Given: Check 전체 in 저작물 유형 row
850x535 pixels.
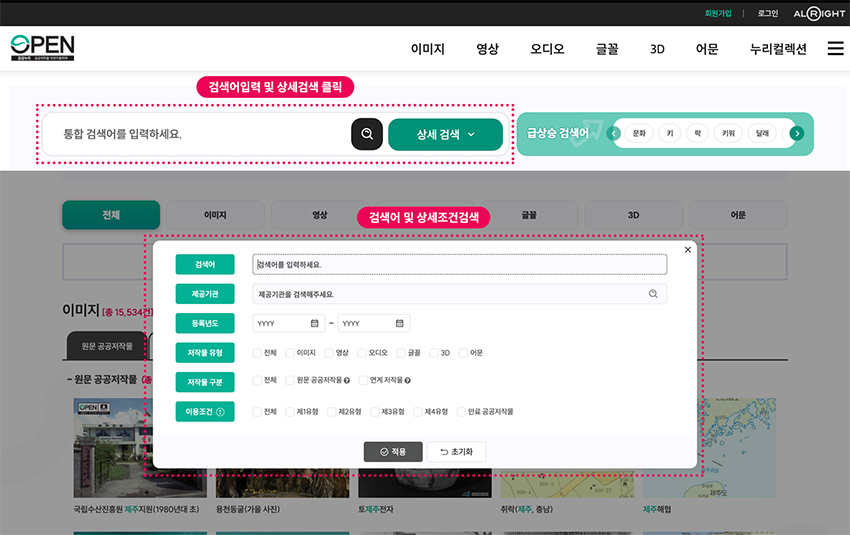Looking at the screenshot, I should (x=257, y=353).
